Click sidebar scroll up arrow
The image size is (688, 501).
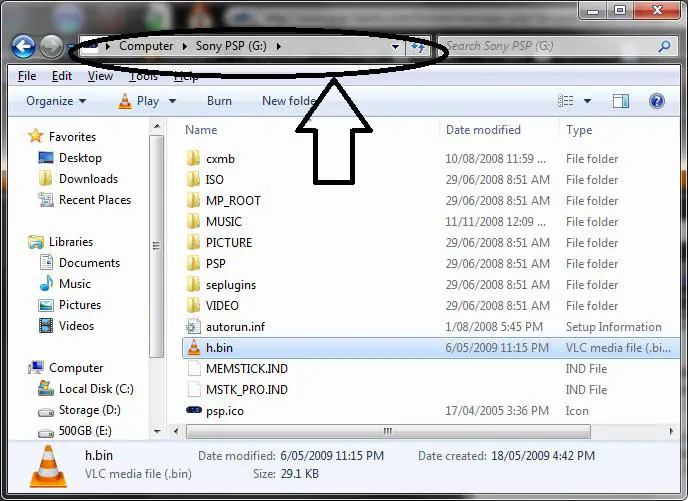[x=157, y=127]
